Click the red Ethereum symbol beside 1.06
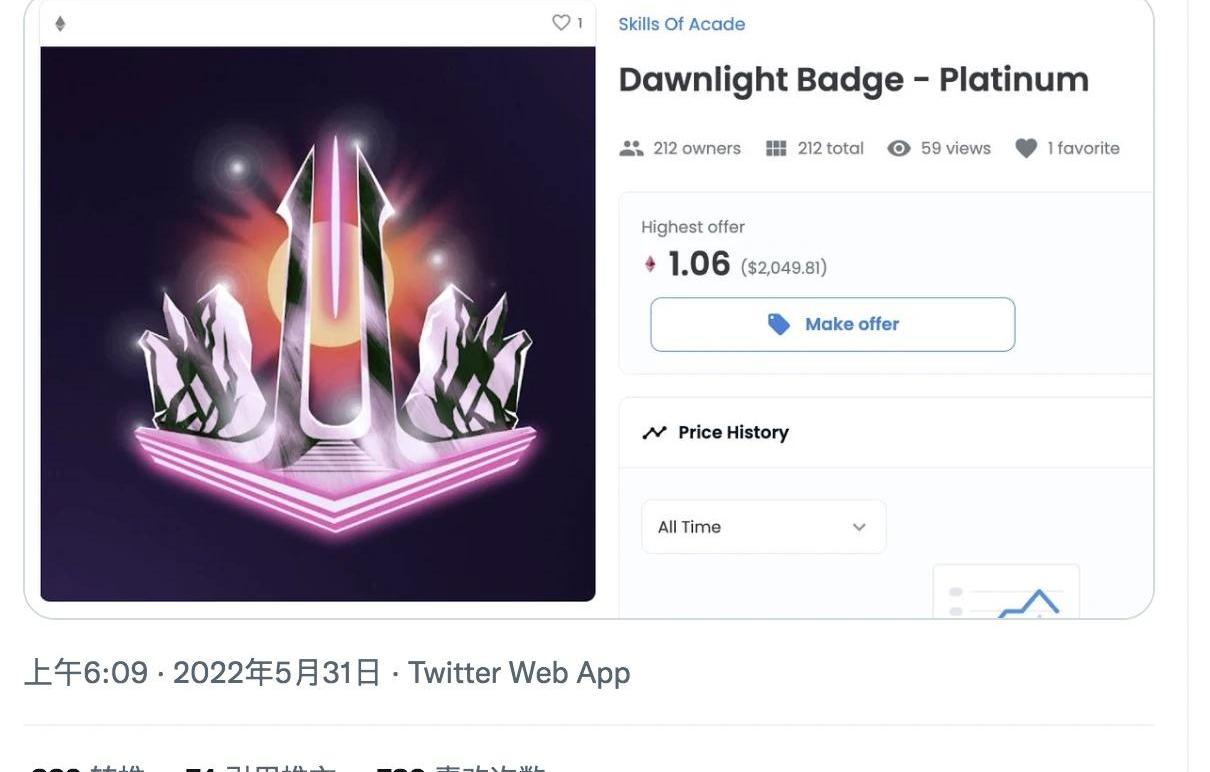 click(x=650, y=264)
